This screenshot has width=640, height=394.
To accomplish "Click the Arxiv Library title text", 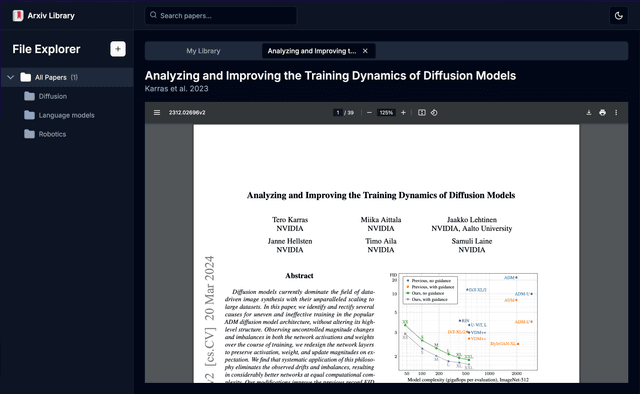I will click(51, 16).
